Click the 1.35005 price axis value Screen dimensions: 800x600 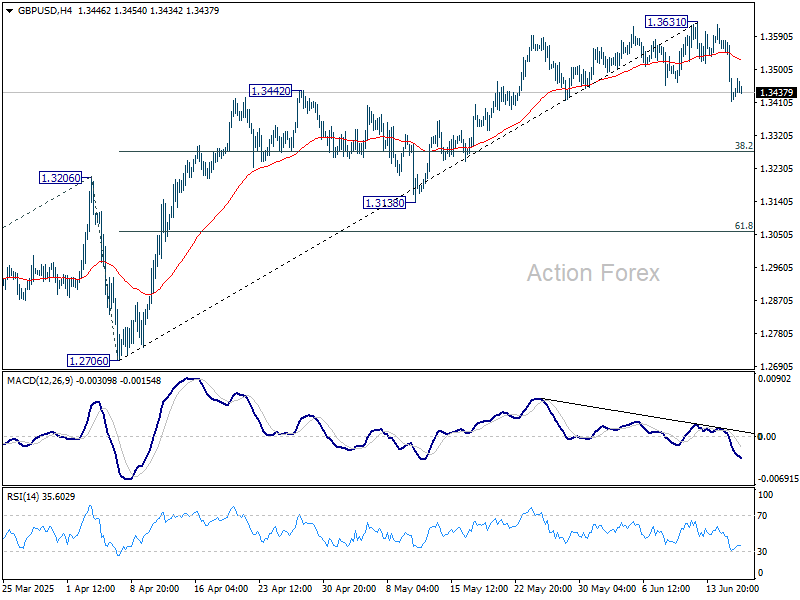(777, 70)
